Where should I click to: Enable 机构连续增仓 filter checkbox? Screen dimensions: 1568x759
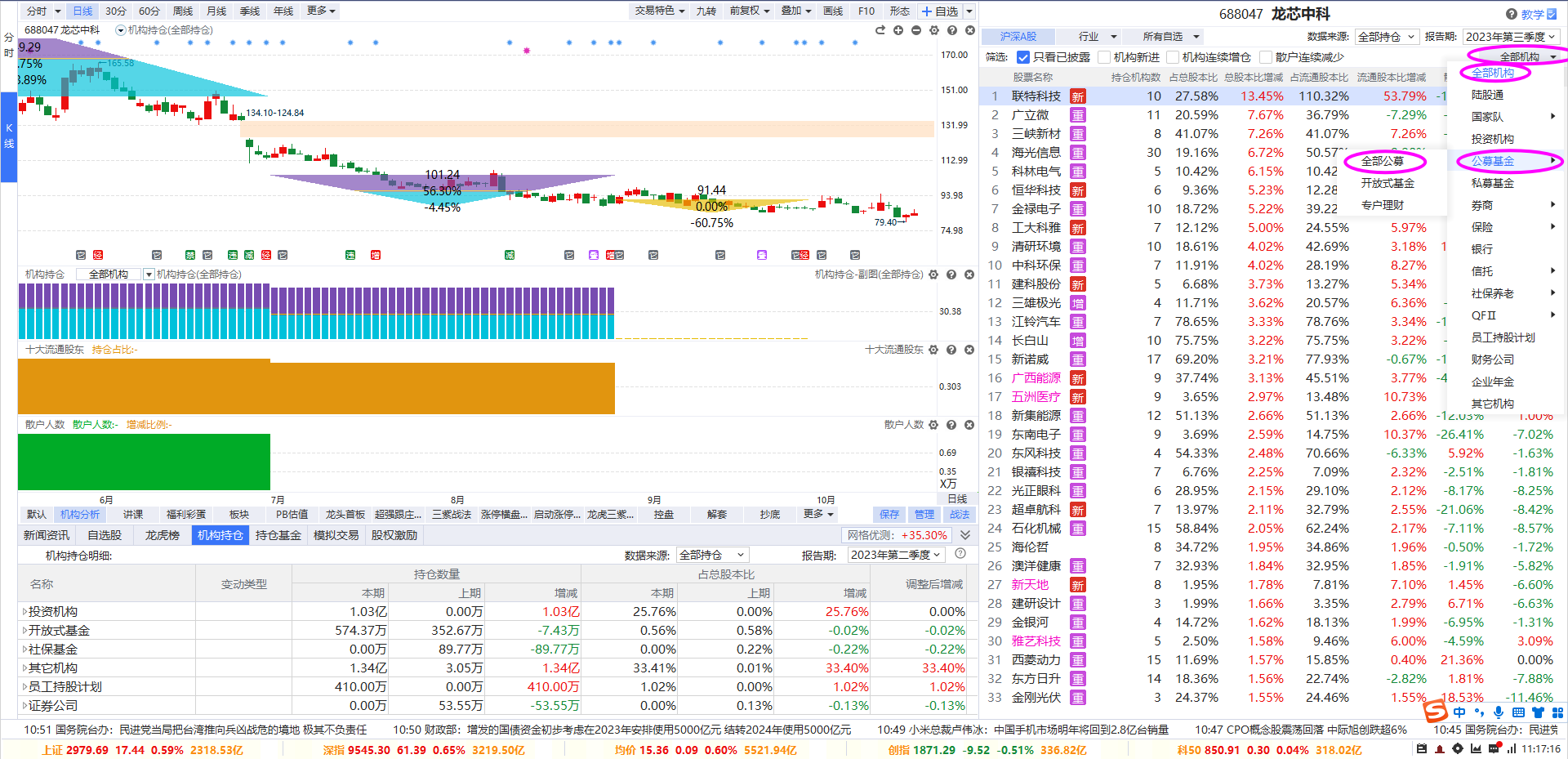pyautogui.click(x=1173, y=57)
